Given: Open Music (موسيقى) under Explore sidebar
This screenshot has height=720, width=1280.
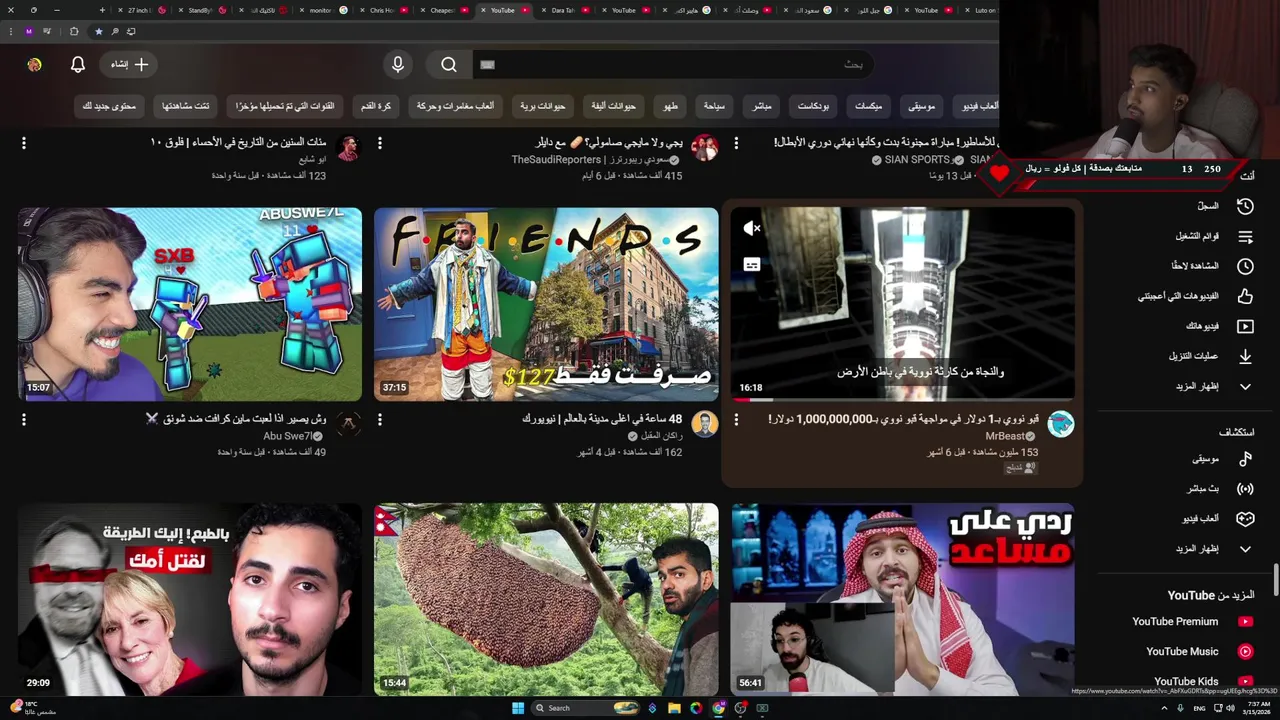Looking at the screenshot, I should [x=1222, y=458].
